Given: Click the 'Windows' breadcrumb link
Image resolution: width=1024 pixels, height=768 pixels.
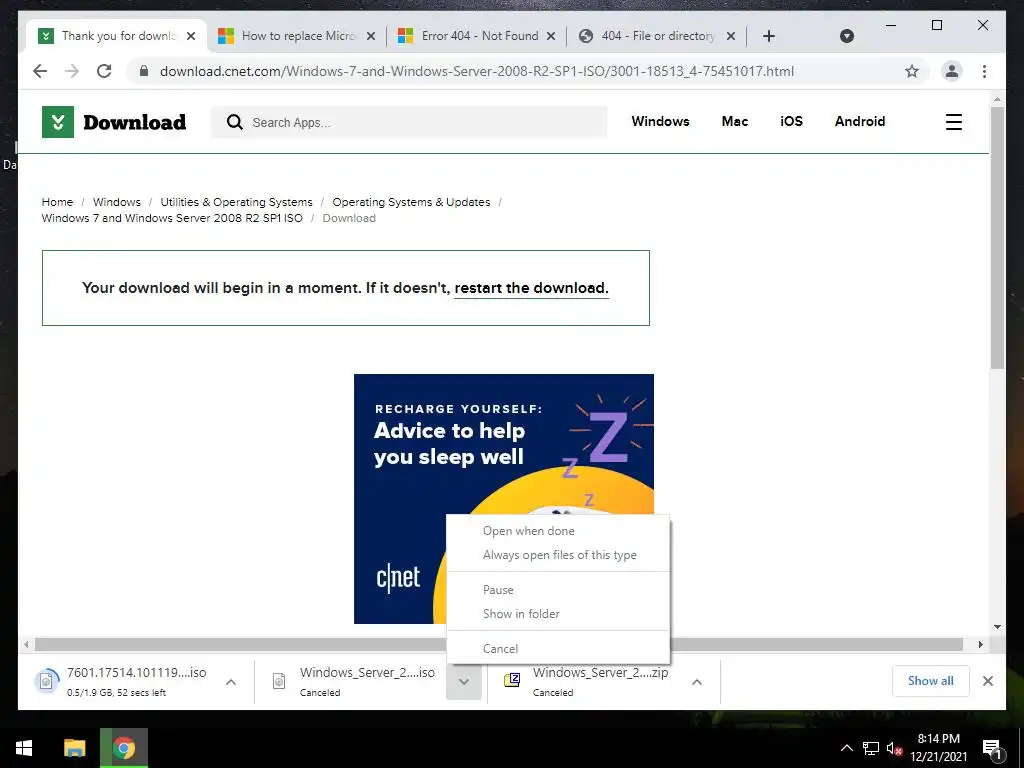Looking at the screenshot, I should tap(116, 202).
